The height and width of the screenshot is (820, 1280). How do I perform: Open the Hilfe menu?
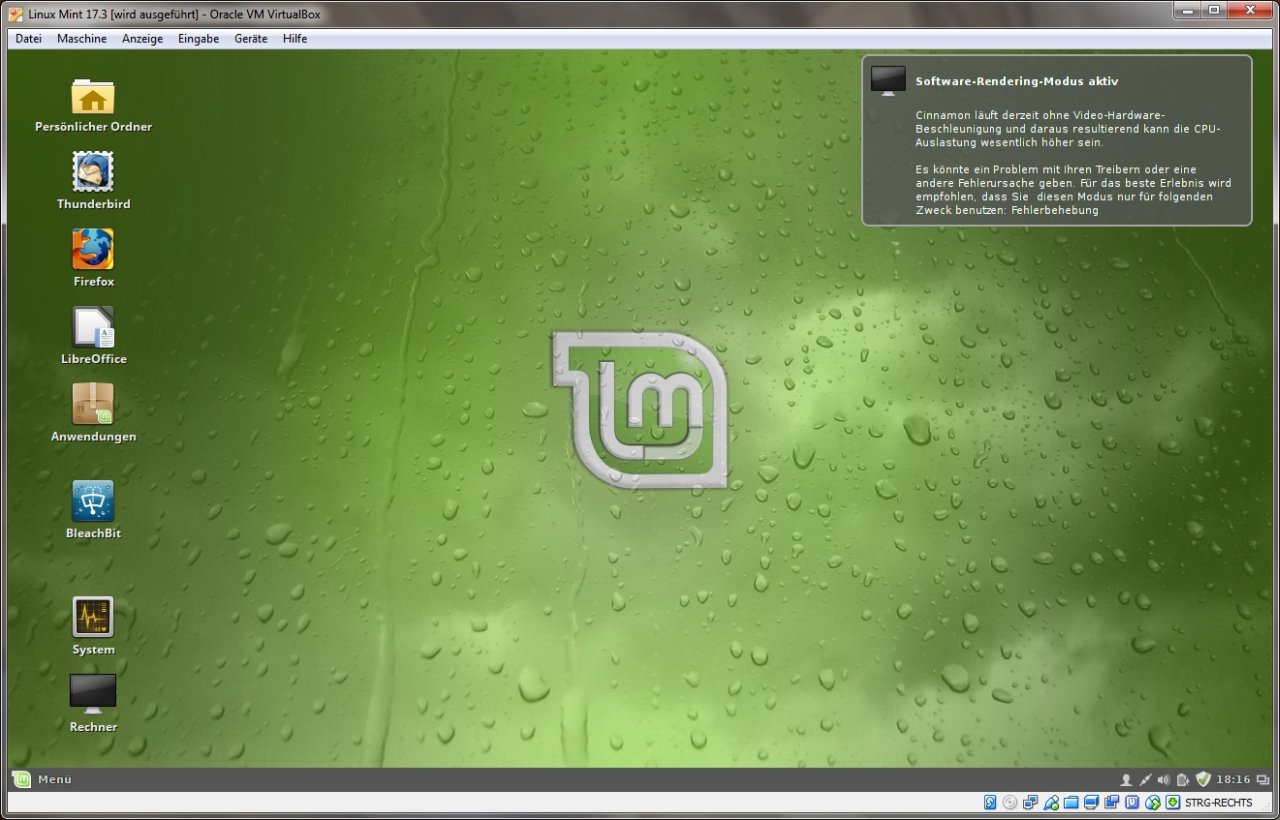(x=295, y=39)
